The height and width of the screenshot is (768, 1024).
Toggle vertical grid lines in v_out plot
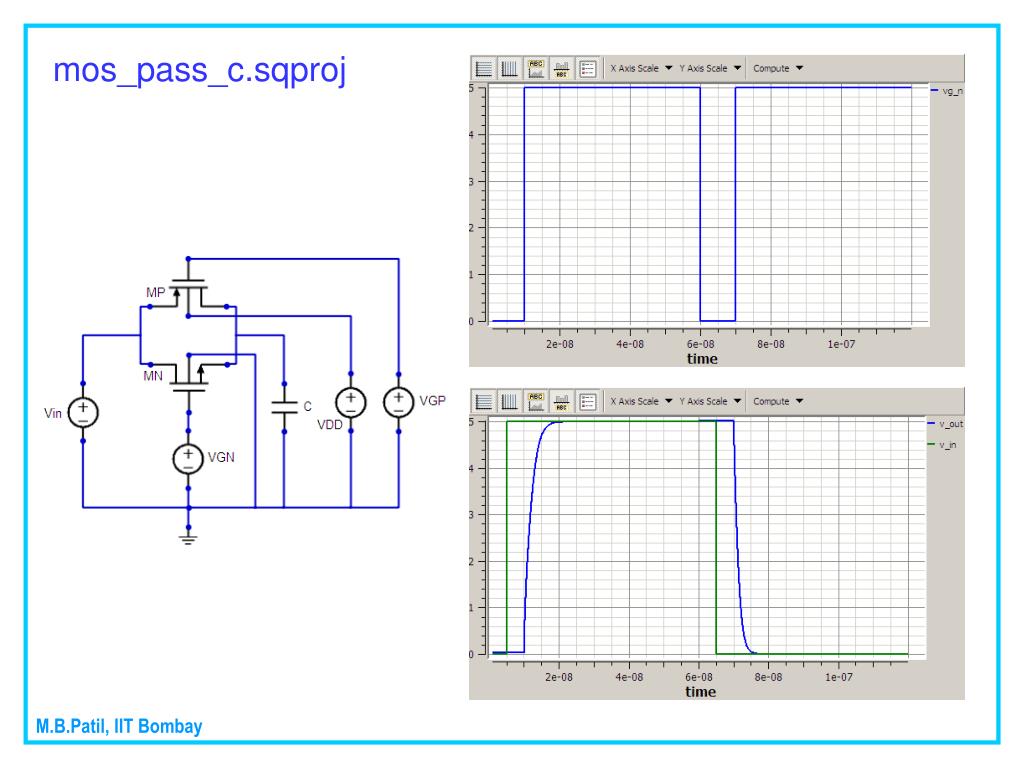[509, 402]
